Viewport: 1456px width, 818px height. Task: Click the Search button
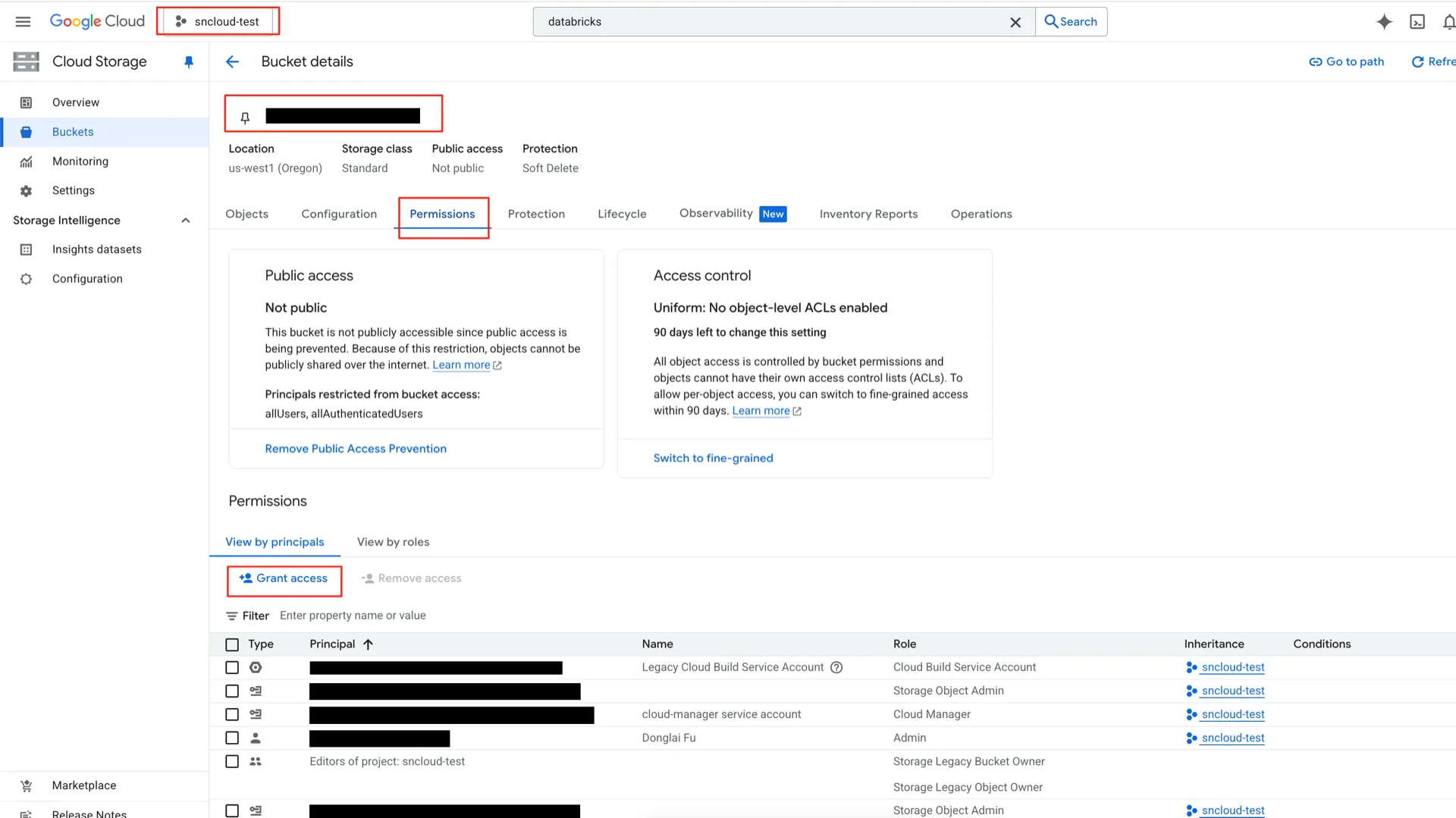pos(1071,22)
